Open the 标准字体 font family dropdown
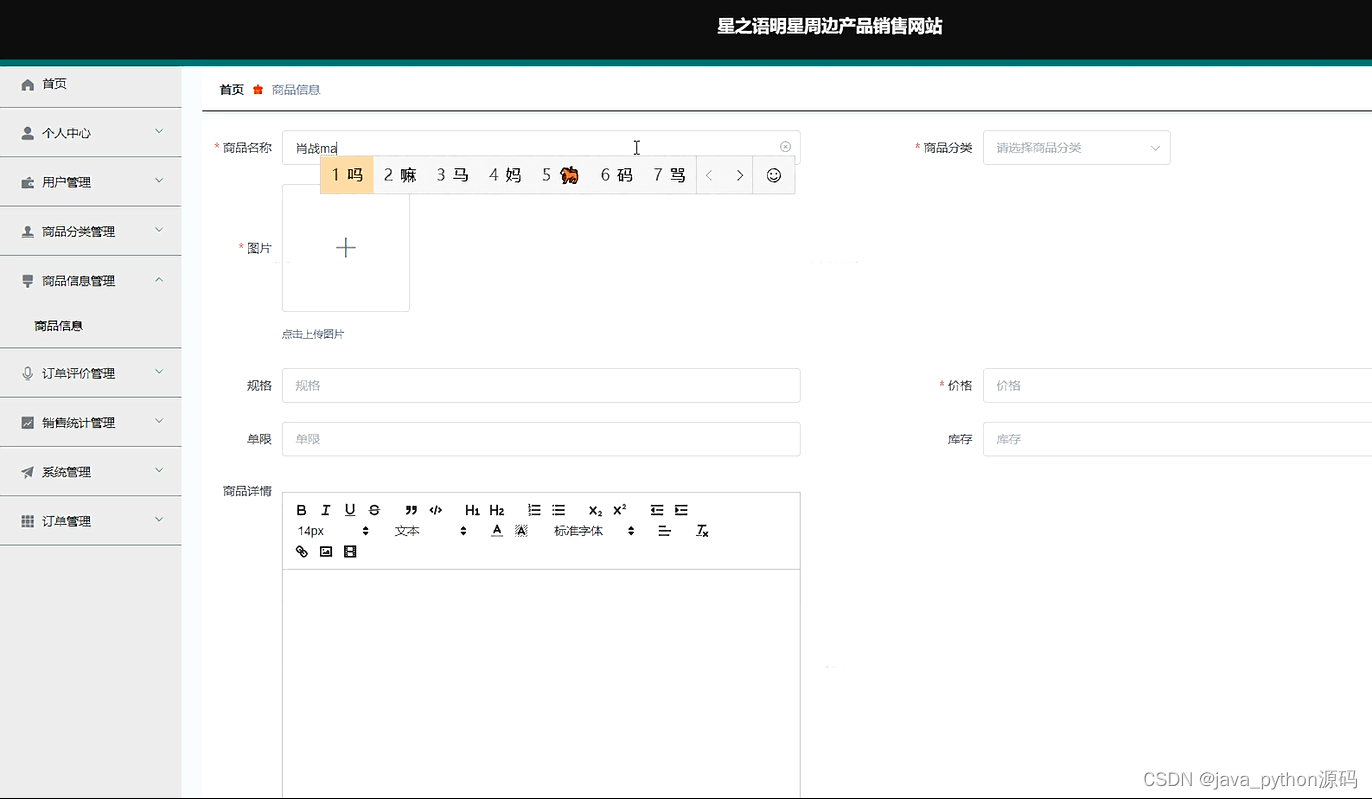 tap(594, 531)
